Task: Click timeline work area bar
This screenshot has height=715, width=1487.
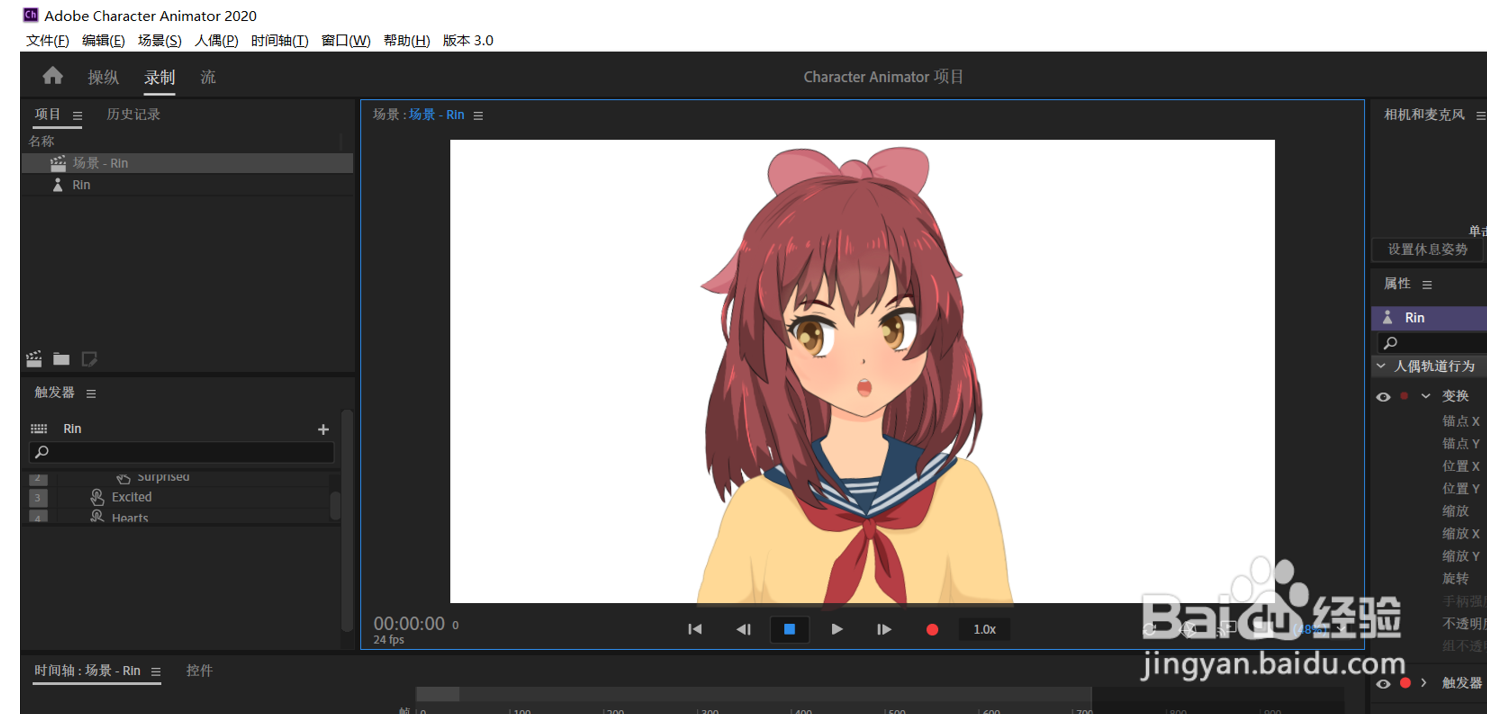Action: click(753, 694)
